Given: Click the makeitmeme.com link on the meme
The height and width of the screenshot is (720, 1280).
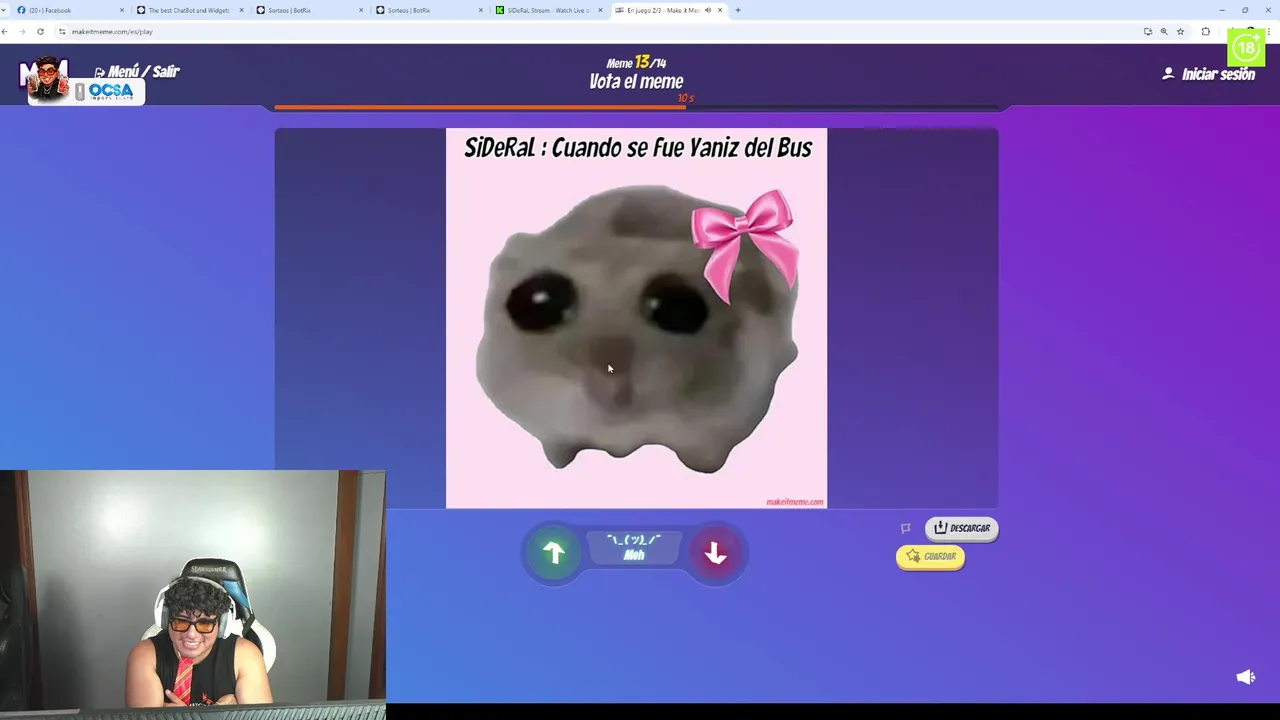Looking at the screenshot, I should [795, 502].
